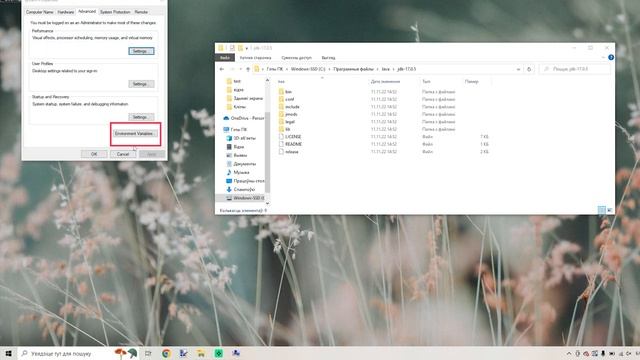The width and height of the screenshot is (640, 360).
Task: Cancel the System Properties dialog
Action: pos(123,154)
